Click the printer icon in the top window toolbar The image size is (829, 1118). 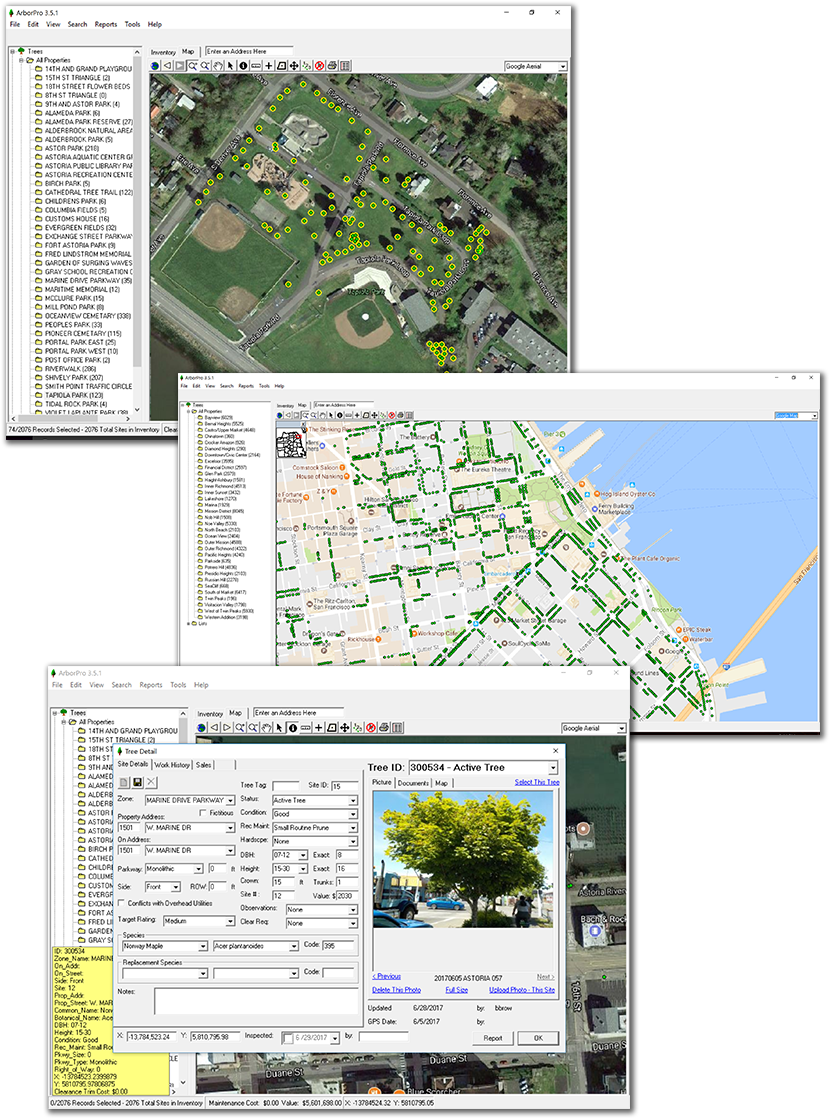332,66
